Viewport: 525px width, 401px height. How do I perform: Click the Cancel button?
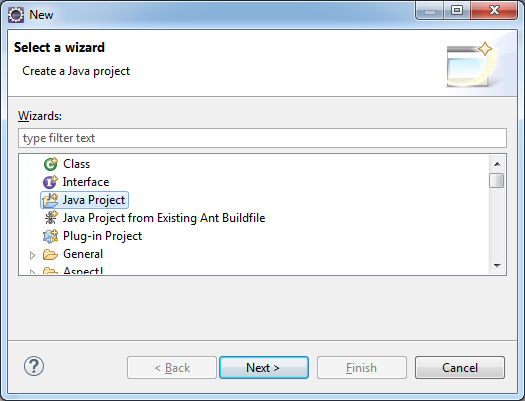(x=460, y=368)
